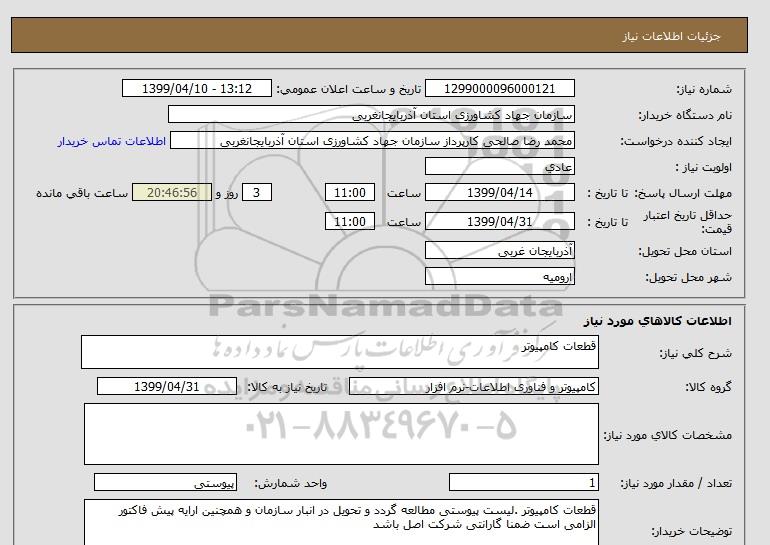Viewport: 770px width, 545px height.
Task: Click the section heading اطلاعات کالاهای مورد نیاز
Action: [658, 321]
